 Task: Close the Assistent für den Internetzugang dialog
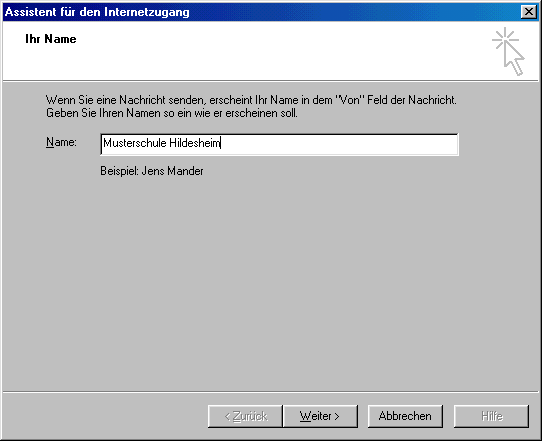click(x=529, y=12)
